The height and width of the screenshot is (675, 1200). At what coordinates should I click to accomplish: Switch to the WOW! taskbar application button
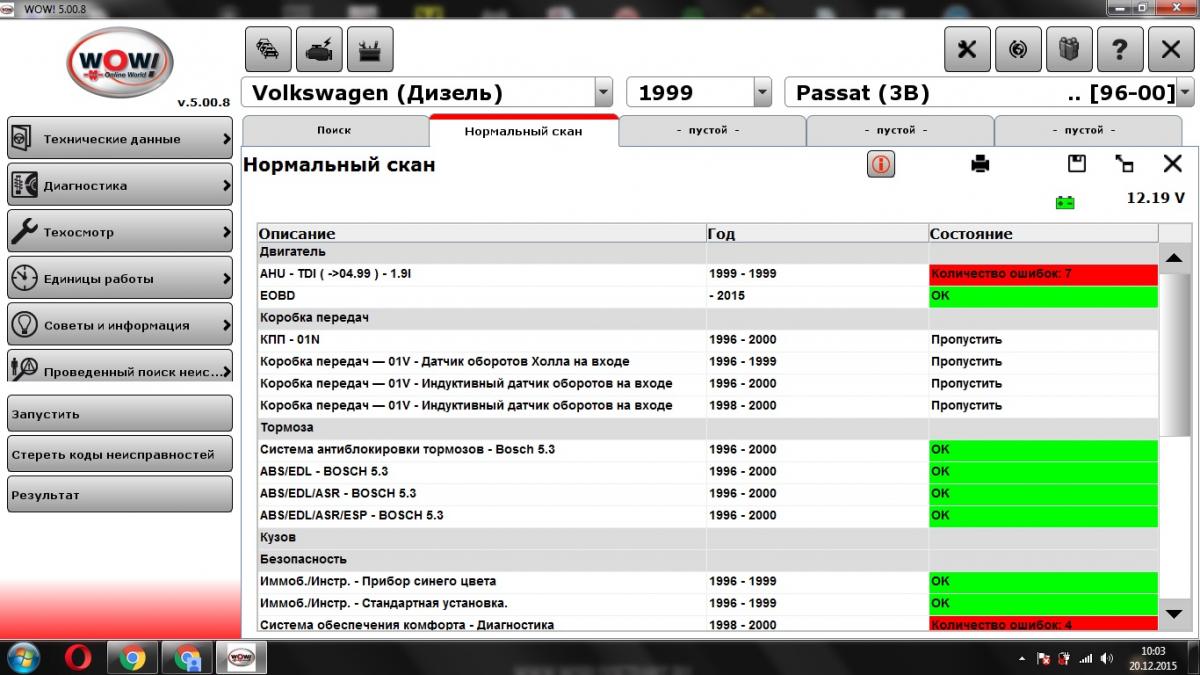(x=241, y=658)
